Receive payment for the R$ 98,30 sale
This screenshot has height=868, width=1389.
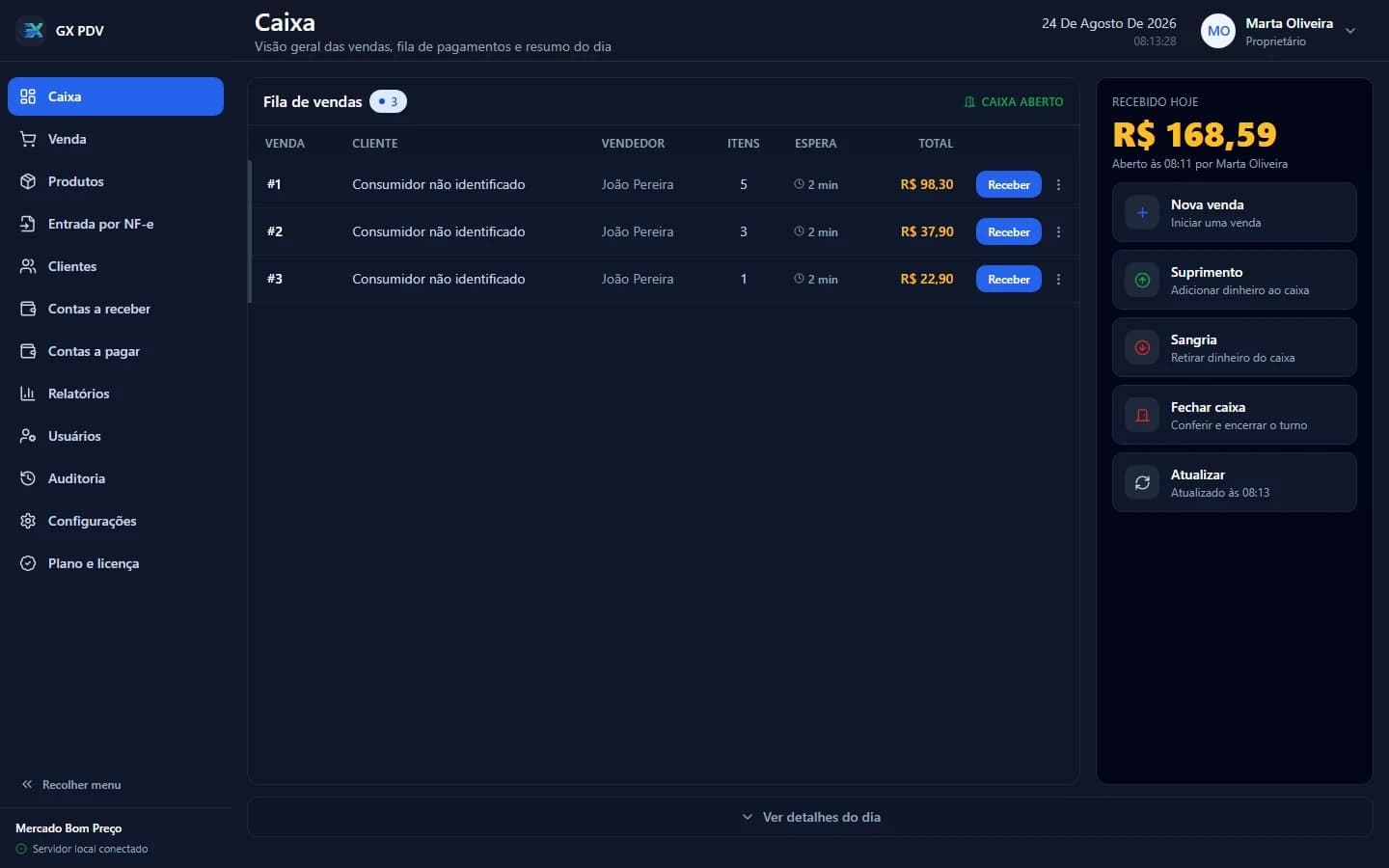coord(1009,184)
